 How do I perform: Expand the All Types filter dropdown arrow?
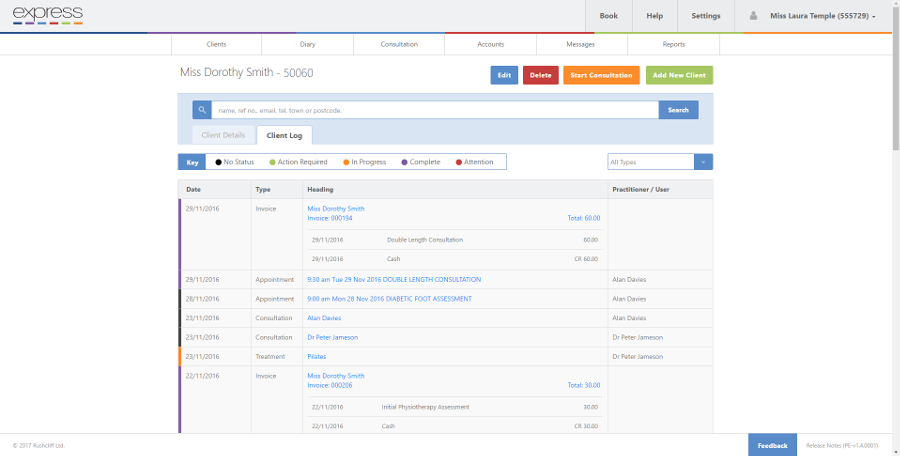tap(703, 162)
